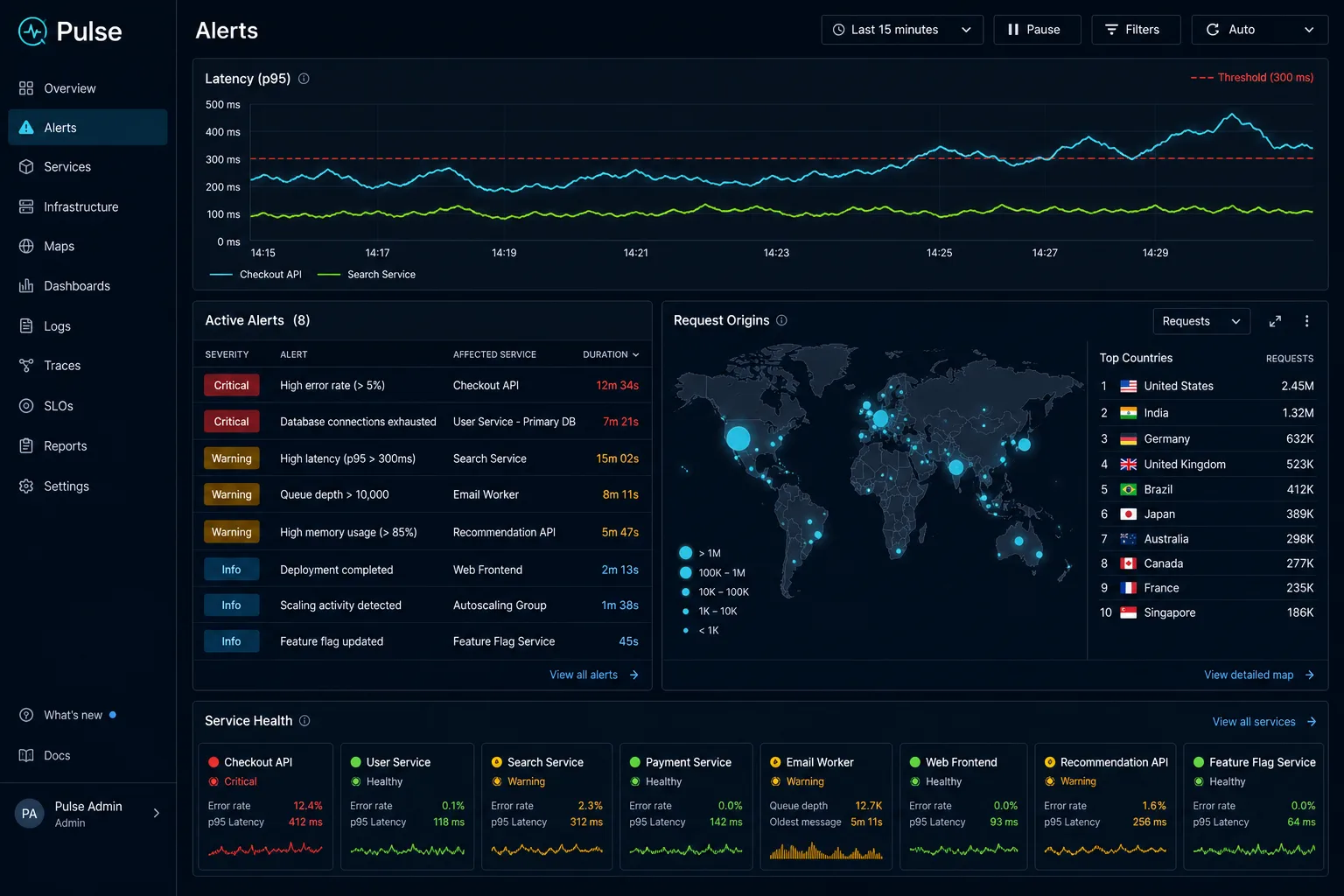
Task: Go to Overview page
Action: [x=87, y=88]
